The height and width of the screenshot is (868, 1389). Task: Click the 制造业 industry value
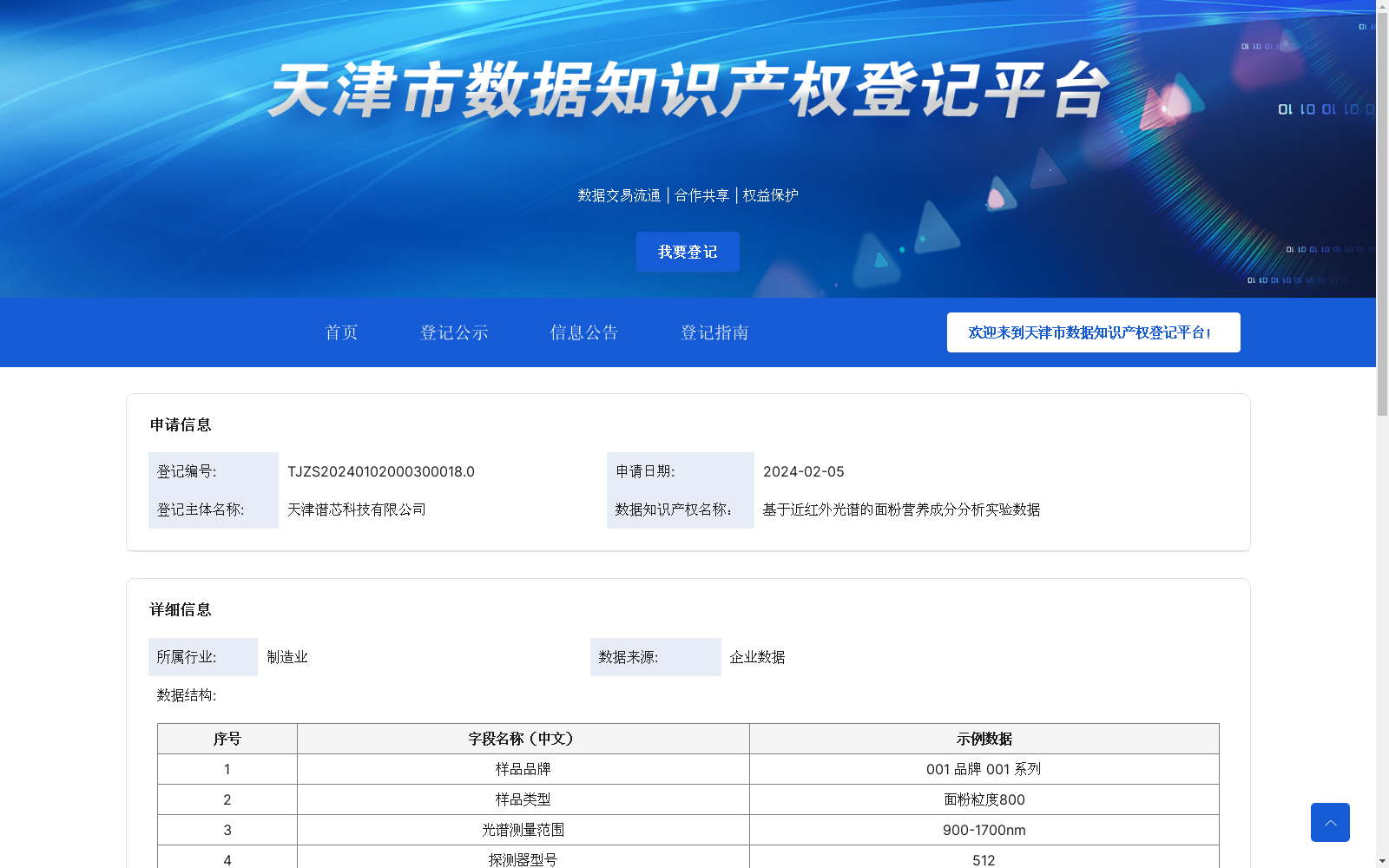(286, 657)
